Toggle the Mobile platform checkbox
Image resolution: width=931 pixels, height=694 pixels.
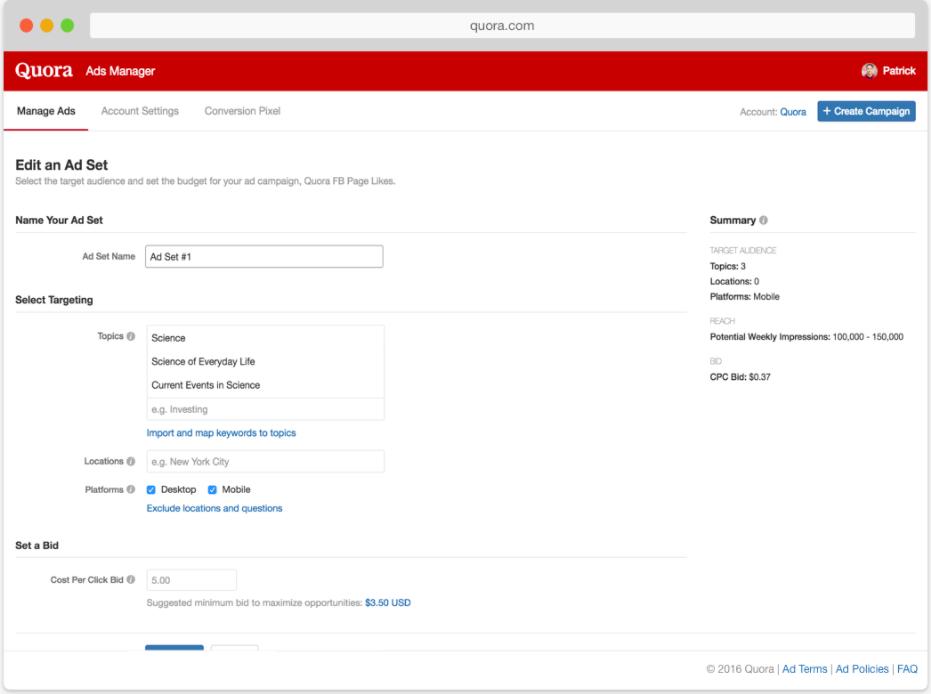(212, 490)
